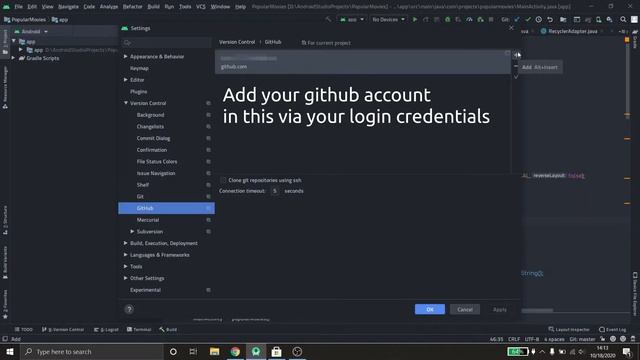
Task: Open the Android project view dropdown
Action: coord(31,31)
